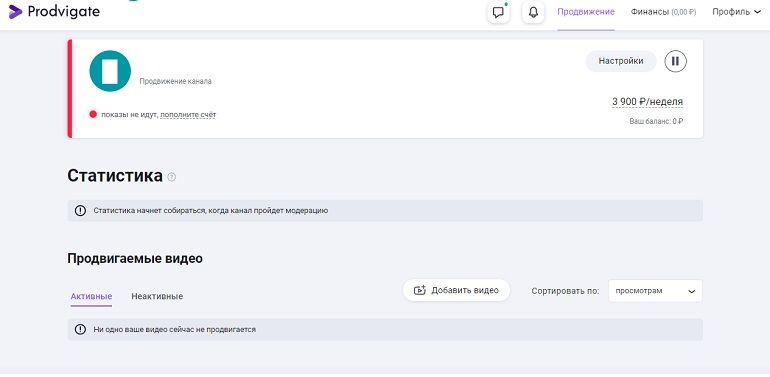Viewport: 770px width, 377px height.
Task: Open the Настройки button
Action: (x=621, y=61)
